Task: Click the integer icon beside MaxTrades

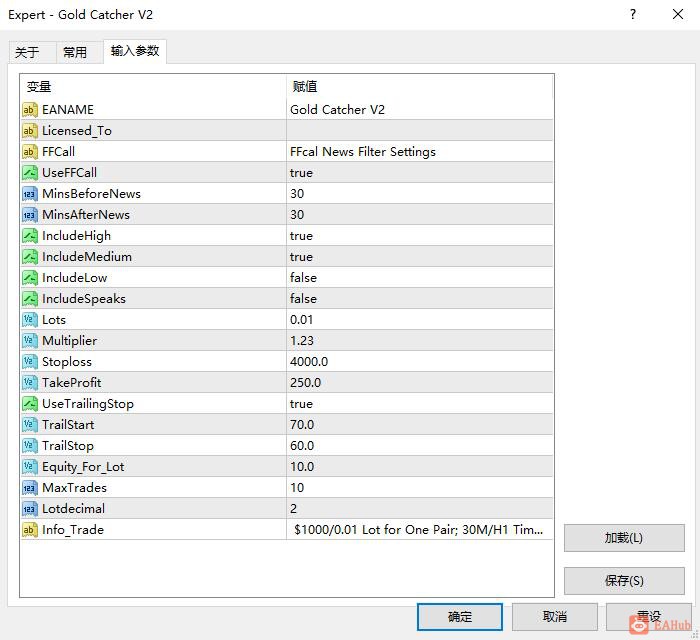Action: 29,488
